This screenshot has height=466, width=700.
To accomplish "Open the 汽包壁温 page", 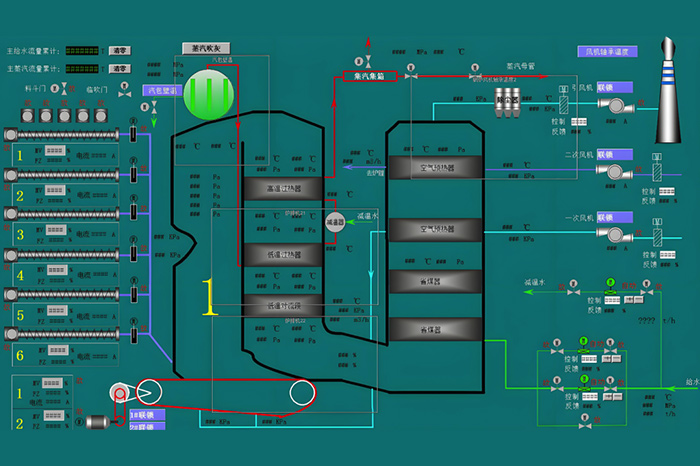I will [x=161, y=90].
